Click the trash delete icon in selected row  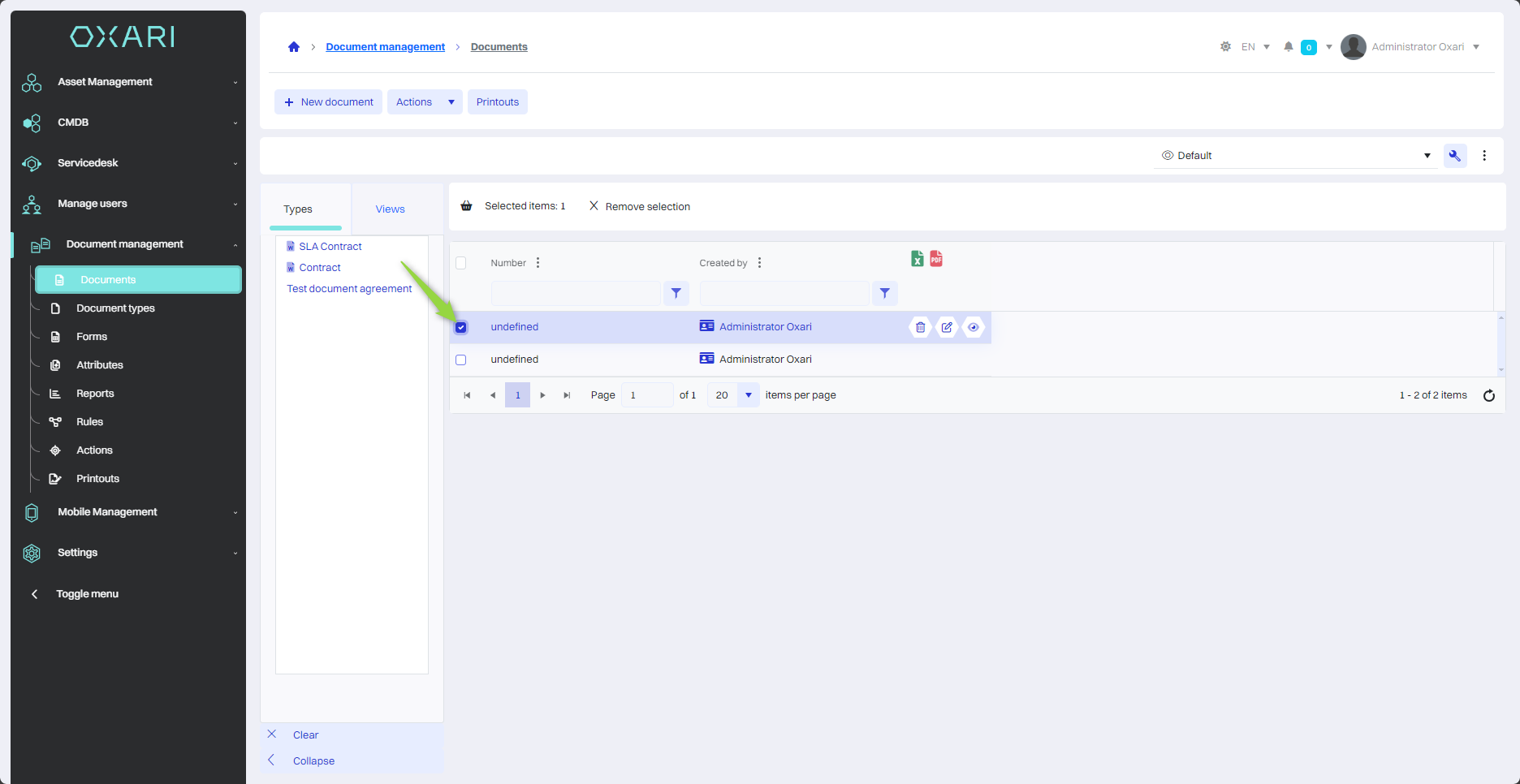[x=920, y=327]
